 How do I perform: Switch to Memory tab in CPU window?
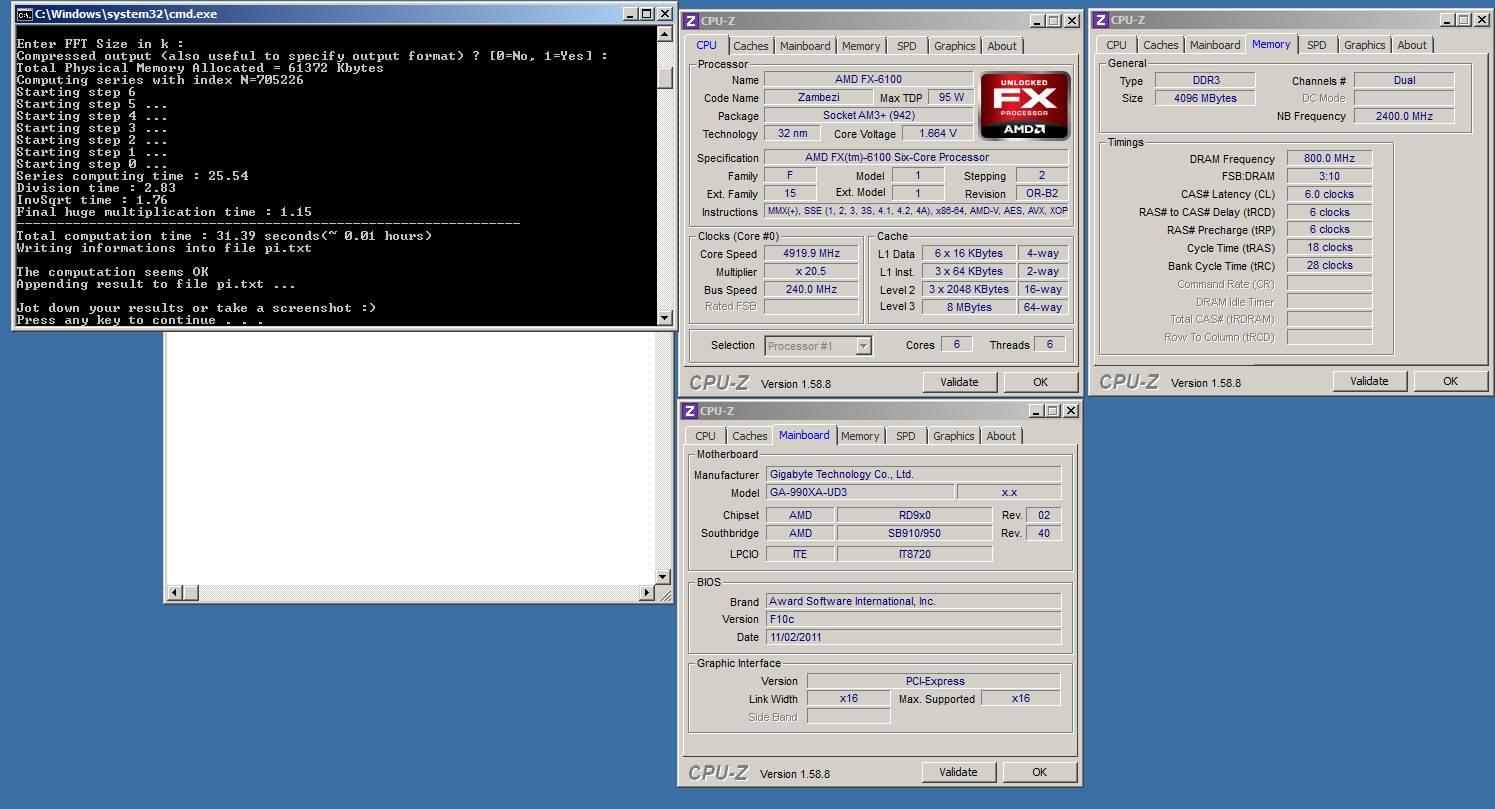coord(861,46)
